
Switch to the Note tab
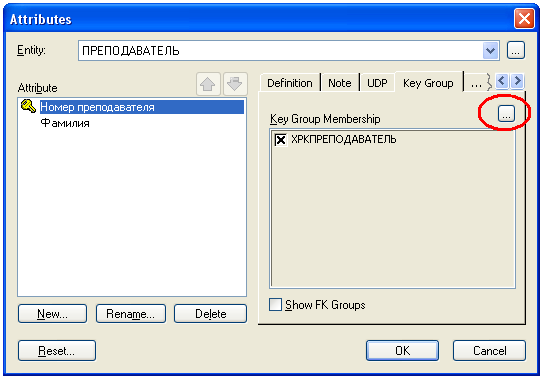coord(340,83)
